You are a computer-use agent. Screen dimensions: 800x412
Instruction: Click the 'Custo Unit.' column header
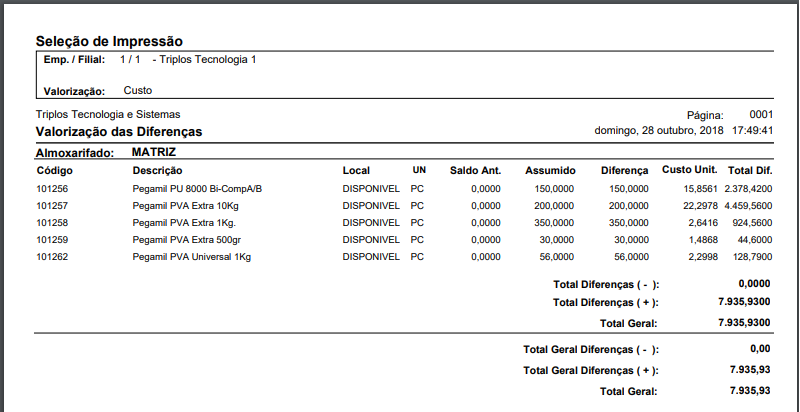pyautogui.click(x=689, y=169)
